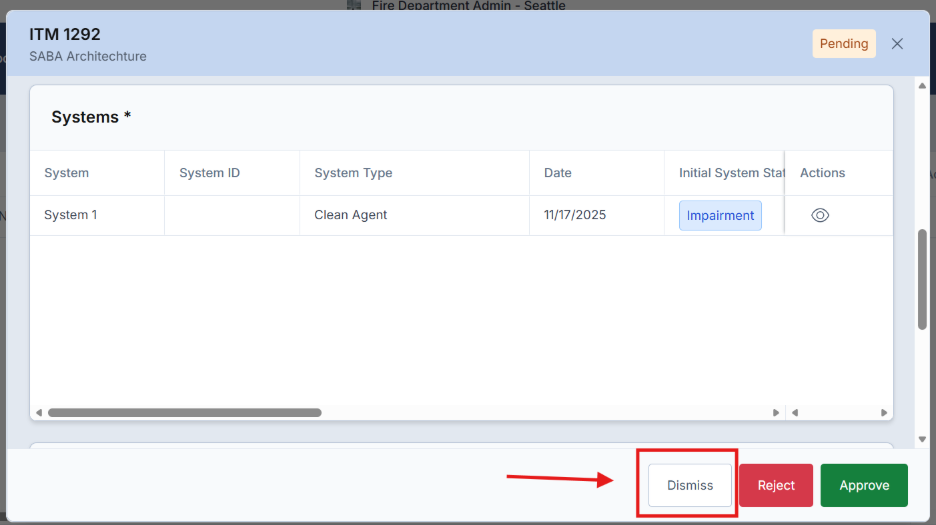The image size is (936, 525).
Task: Click the Clean Agent cell in the table
Action: click(x=350, y=215)
